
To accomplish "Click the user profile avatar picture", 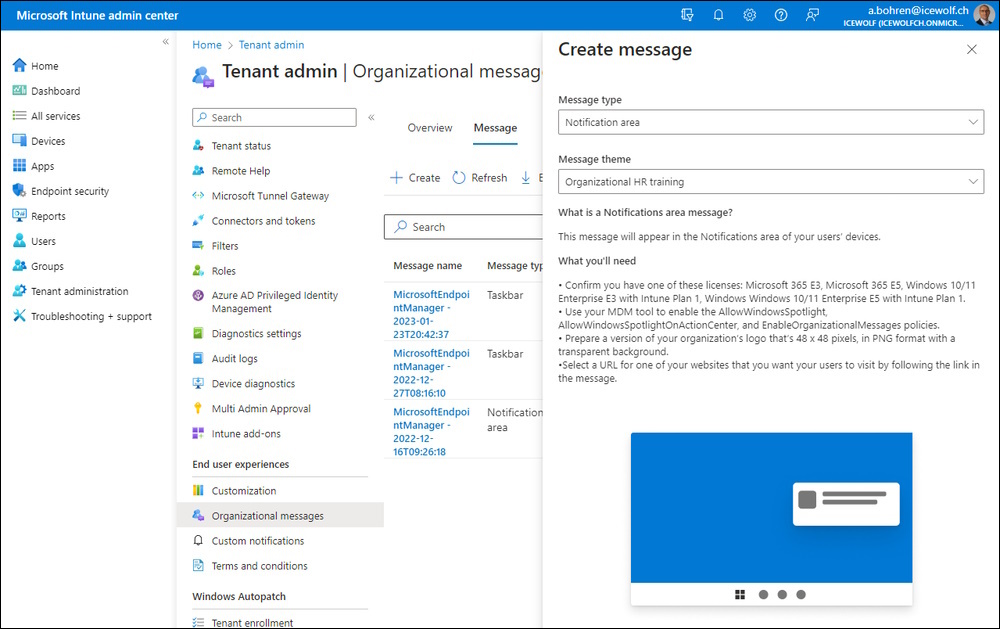I will coord(984,15).
